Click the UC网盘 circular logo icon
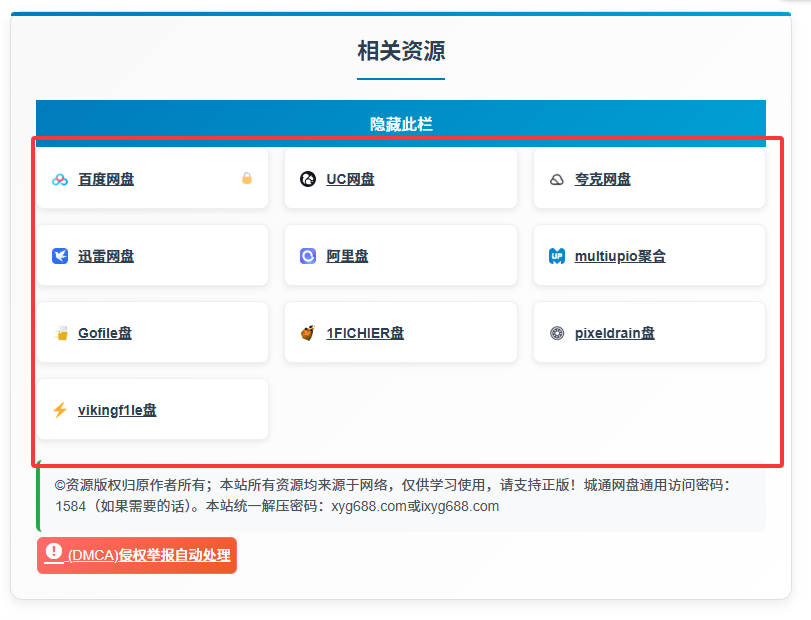The width and height of the screenshot is (811, 620). click(x=306, y=179)
